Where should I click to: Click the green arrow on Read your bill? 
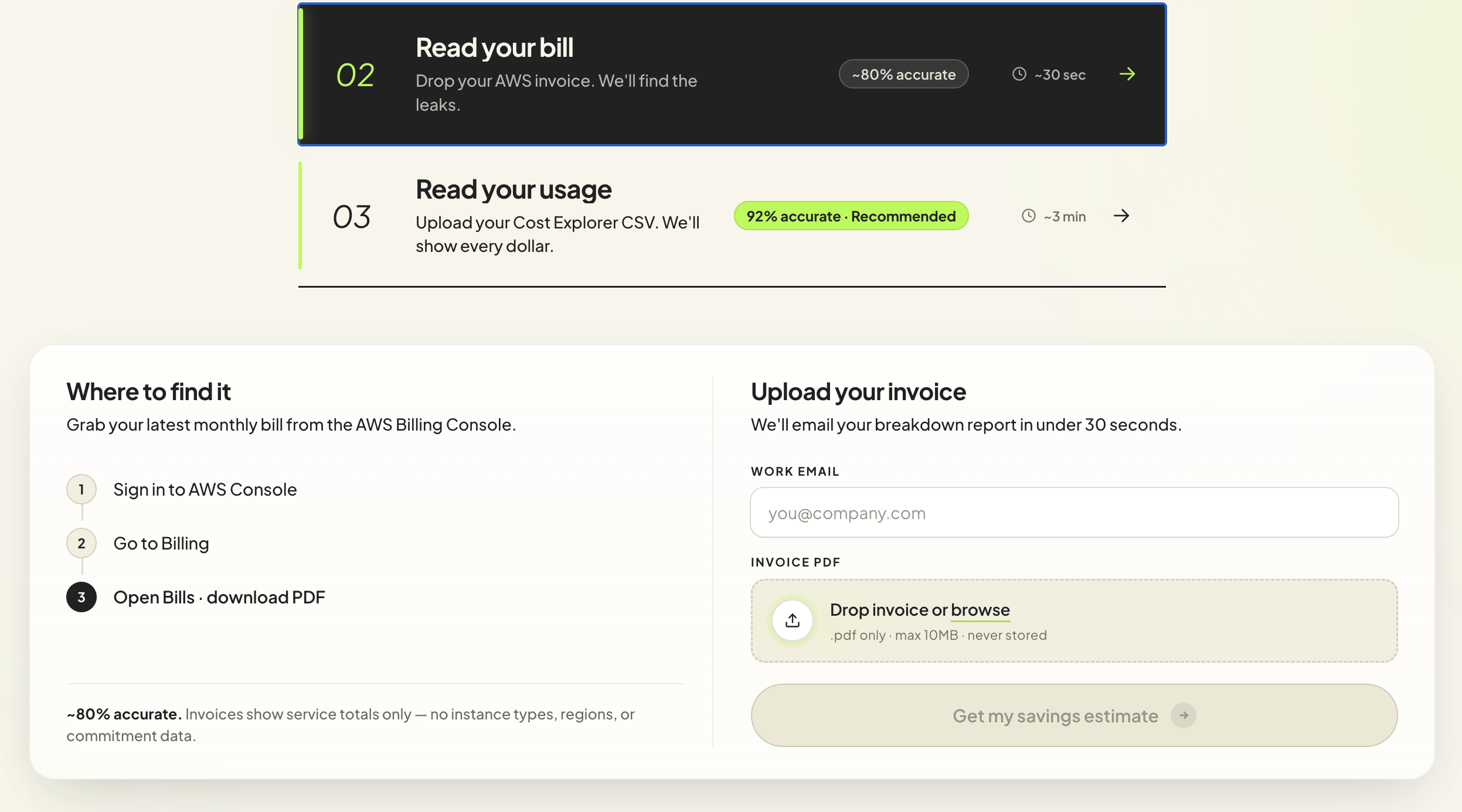tap(1127, 74)
